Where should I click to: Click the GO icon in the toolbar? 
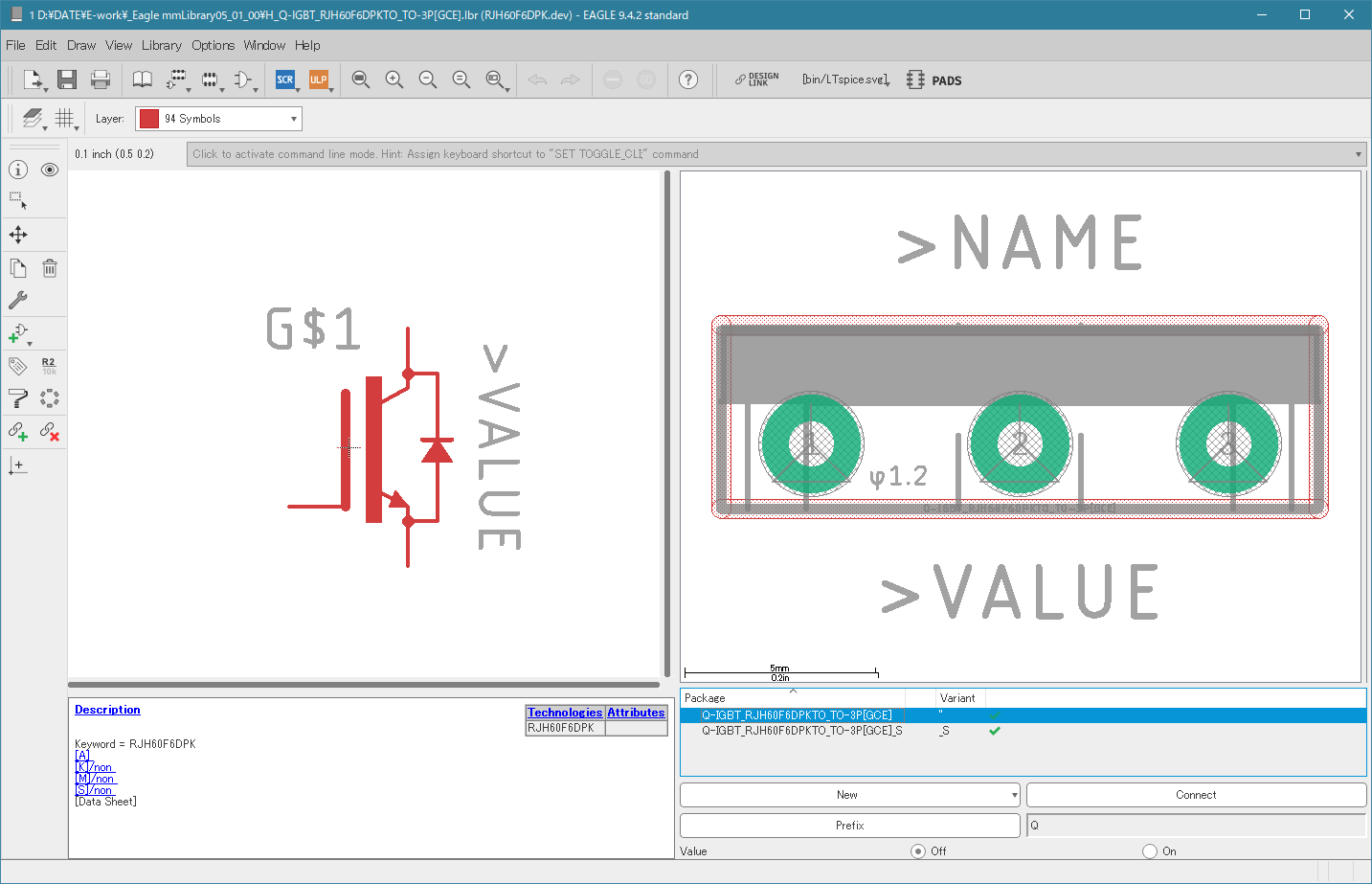(x=646, y=79)
